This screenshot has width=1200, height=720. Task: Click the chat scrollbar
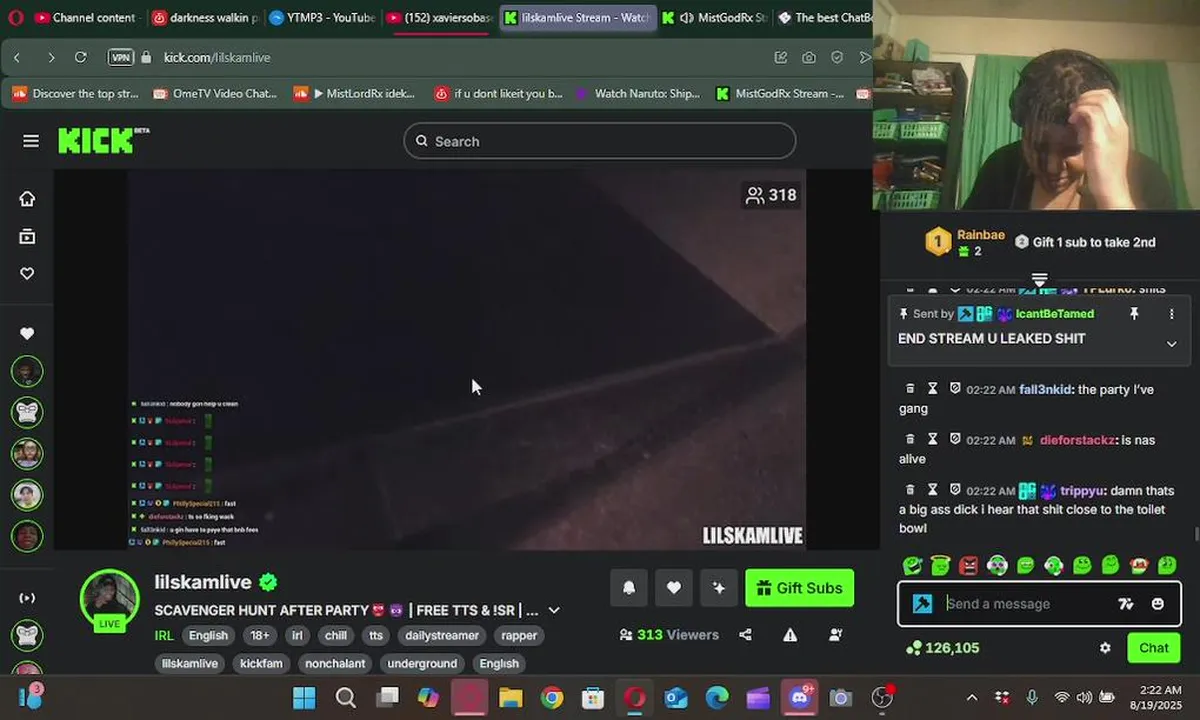[1196, 532]
